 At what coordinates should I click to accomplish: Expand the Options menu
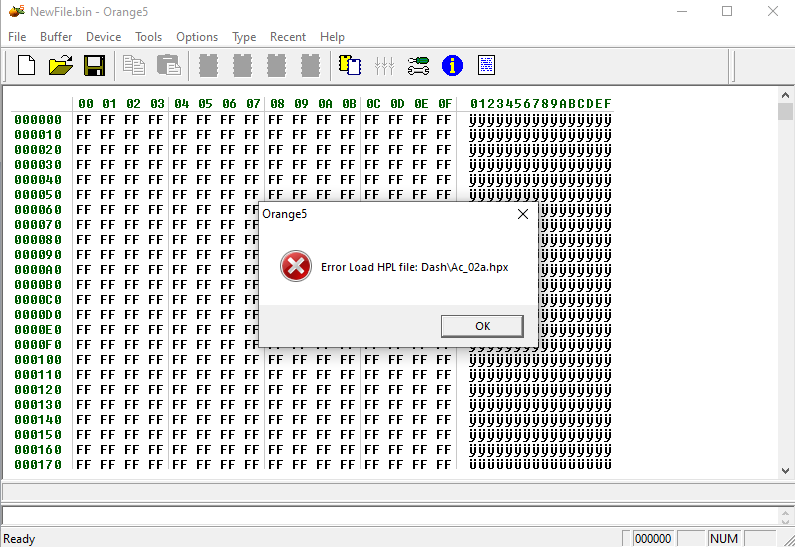click(x=197, y=37)
